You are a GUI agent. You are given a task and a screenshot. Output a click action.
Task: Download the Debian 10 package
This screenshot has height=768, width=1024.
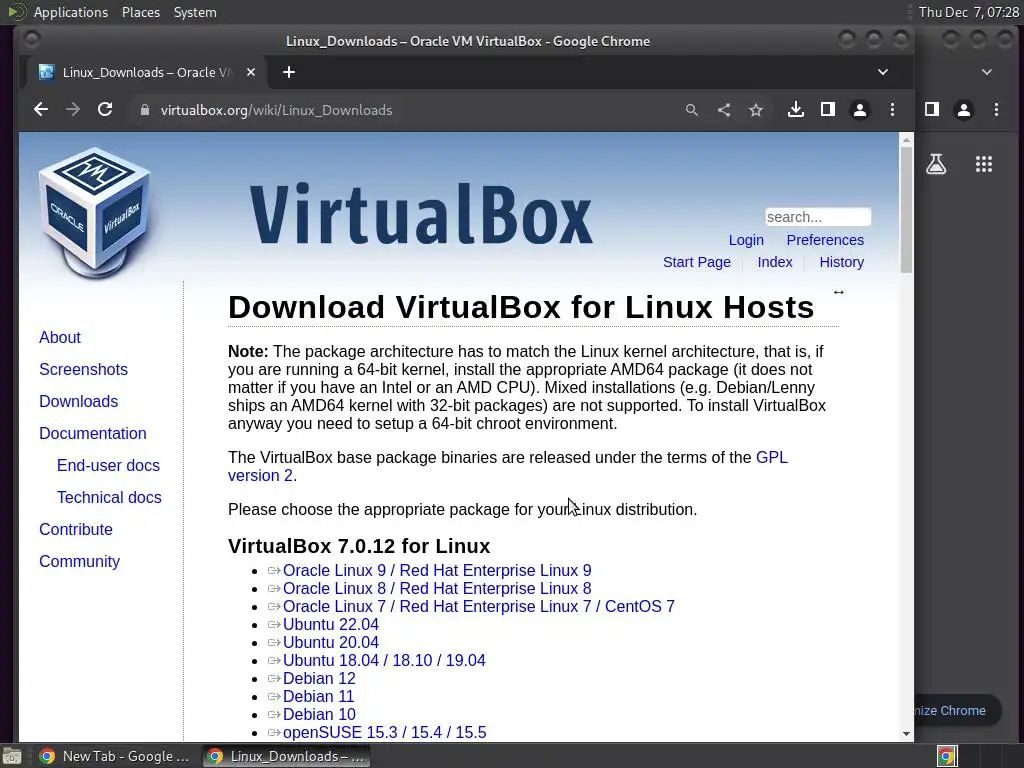pos(319,714)
